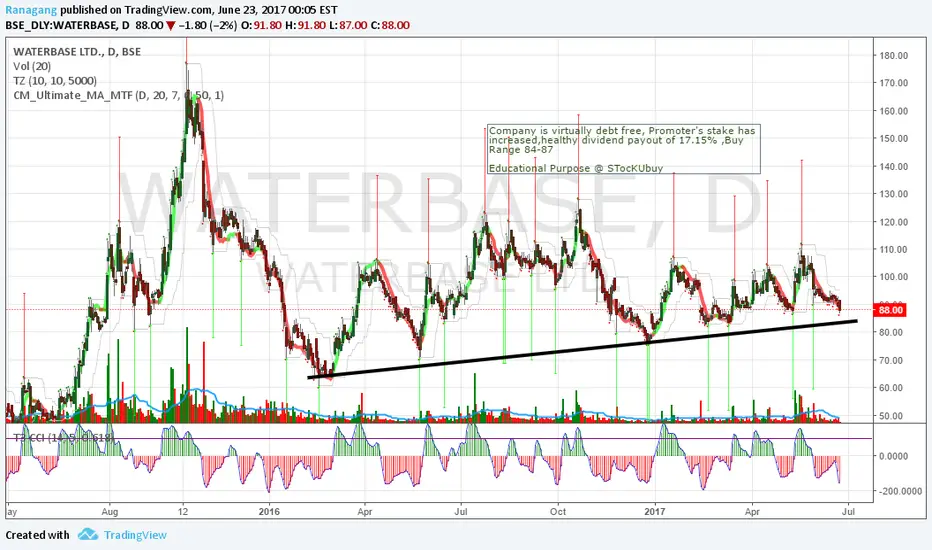Select the Vol (20) indicator legend

tap(32, 67)
